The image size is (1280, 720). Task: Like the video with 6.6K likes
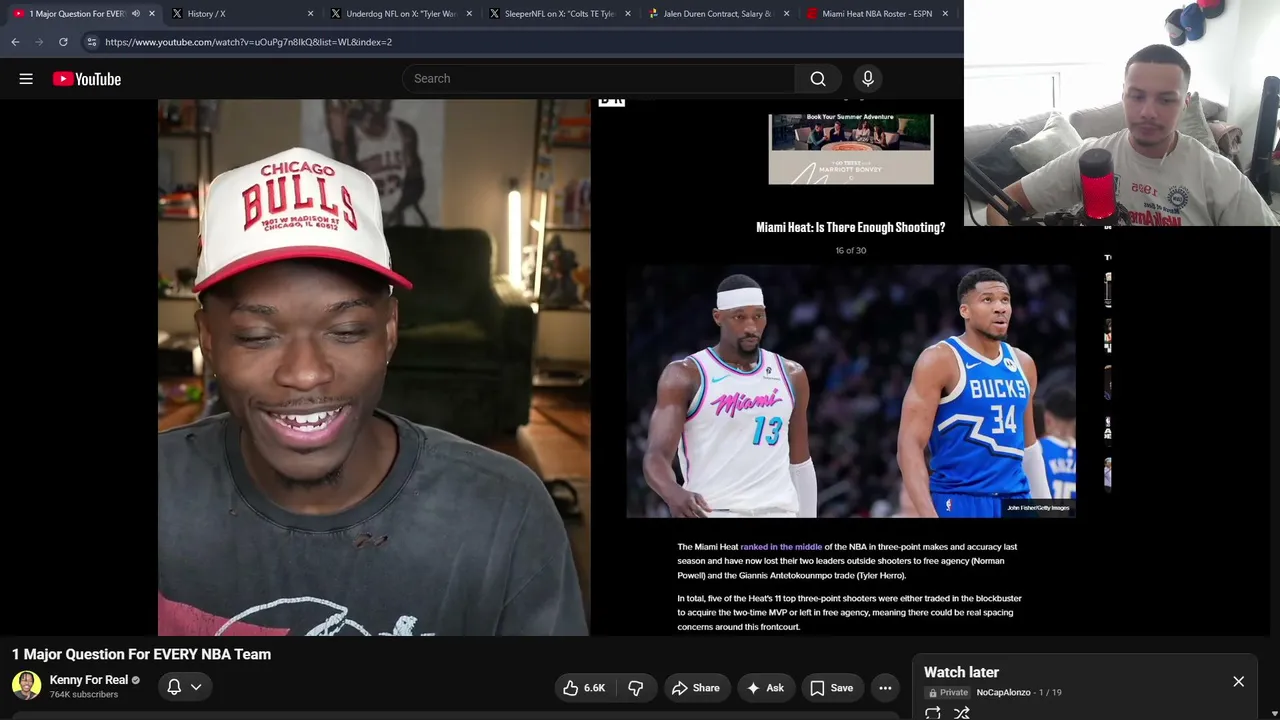[x=584, y=688]
